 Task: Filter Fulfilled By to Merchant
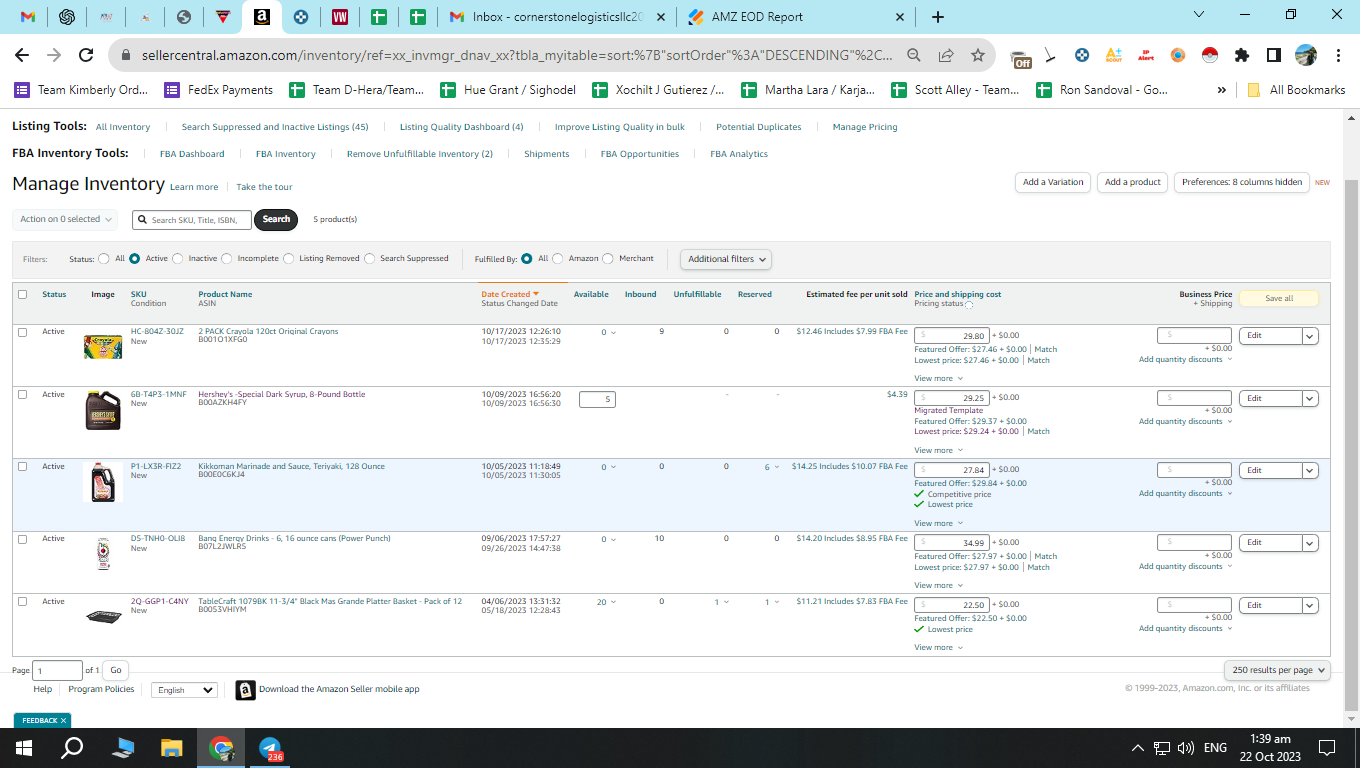(x=608, y=258)
